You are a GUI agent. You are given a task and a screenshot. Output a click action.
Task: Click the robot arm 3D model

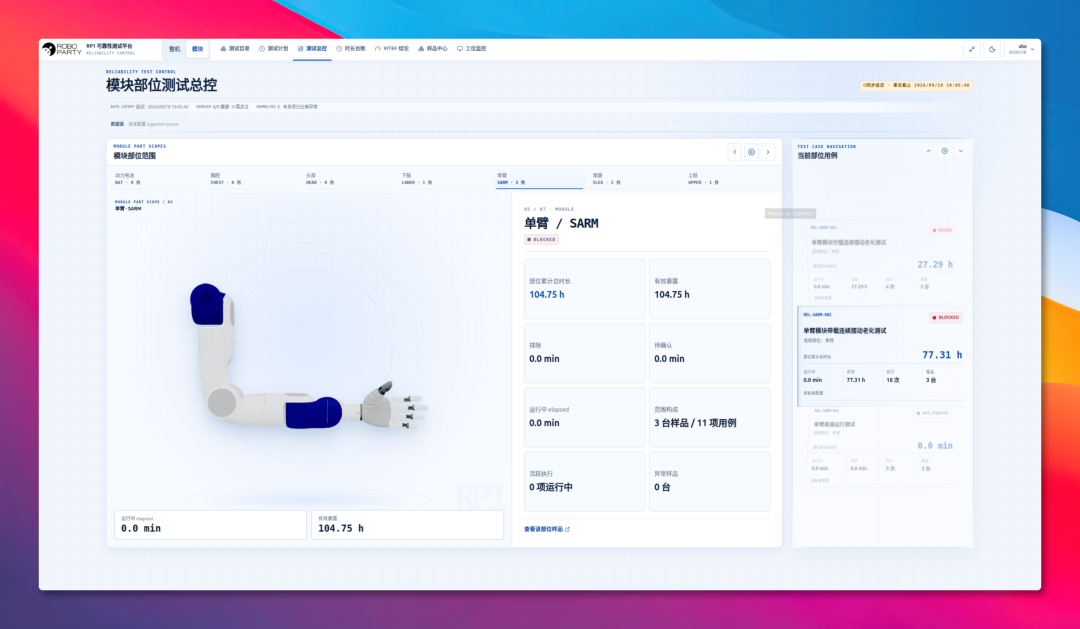tap(308, 358)
